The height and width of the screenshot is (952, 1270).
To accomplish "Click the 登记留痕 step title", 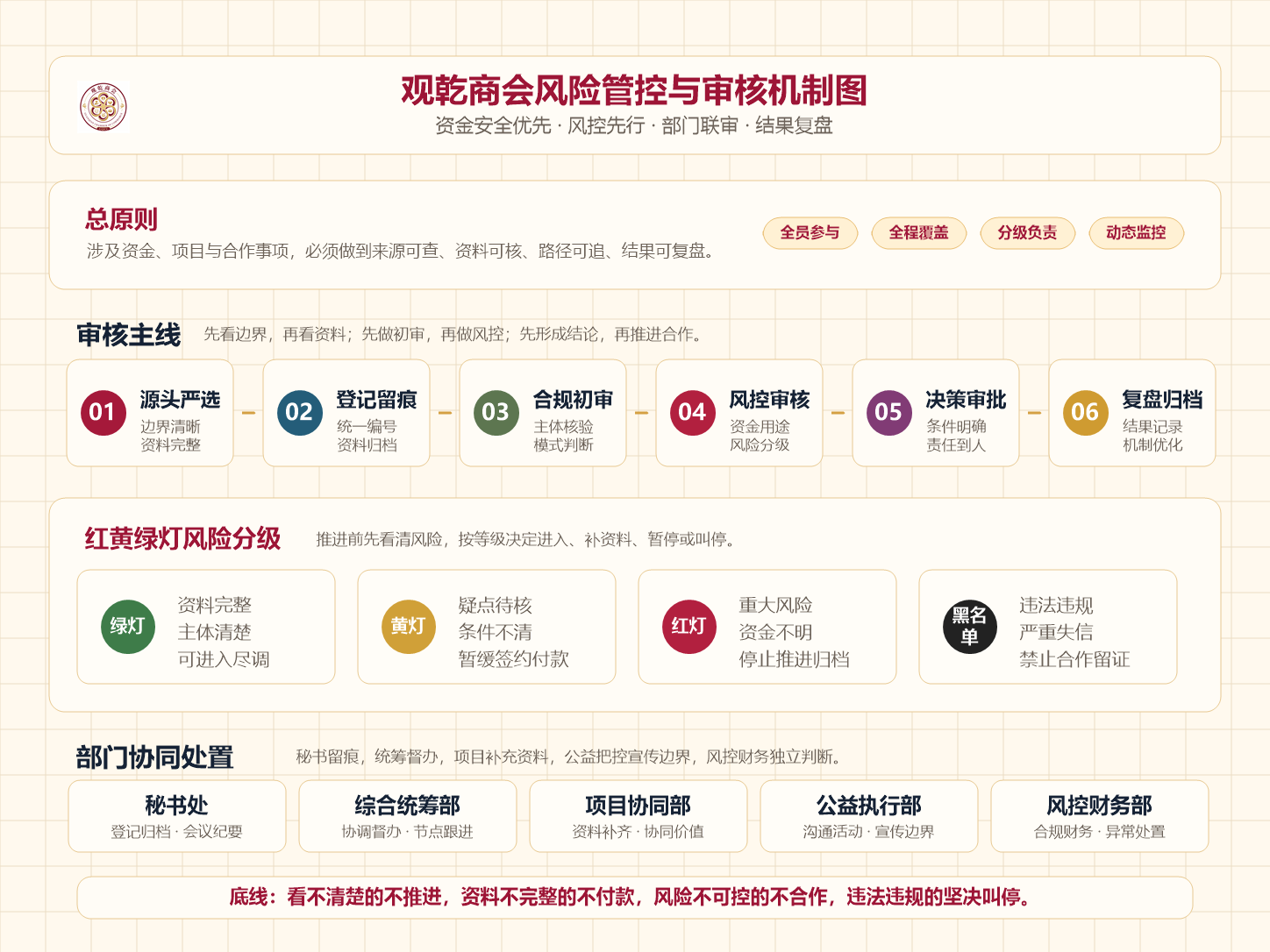I will (x=376, y=400).
